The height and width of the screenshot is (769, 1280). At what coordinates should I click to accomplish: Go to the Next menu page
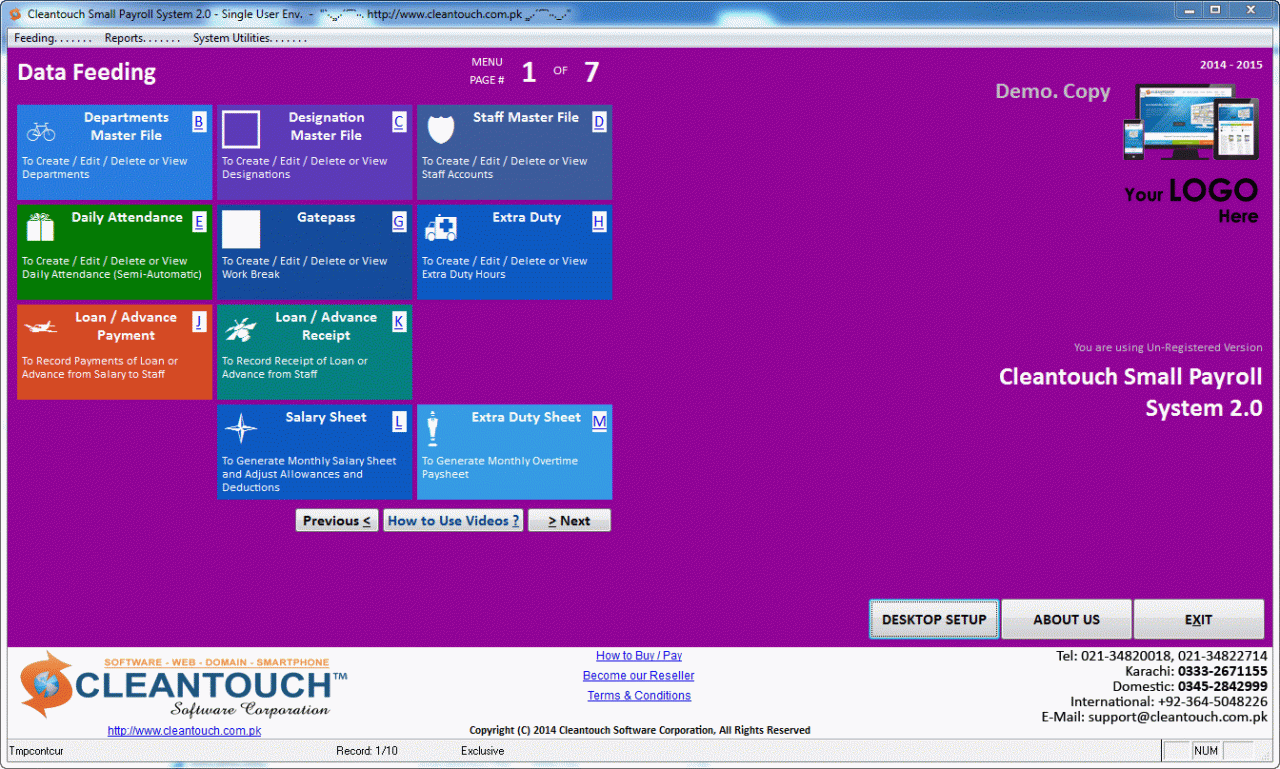coord(569,520)
